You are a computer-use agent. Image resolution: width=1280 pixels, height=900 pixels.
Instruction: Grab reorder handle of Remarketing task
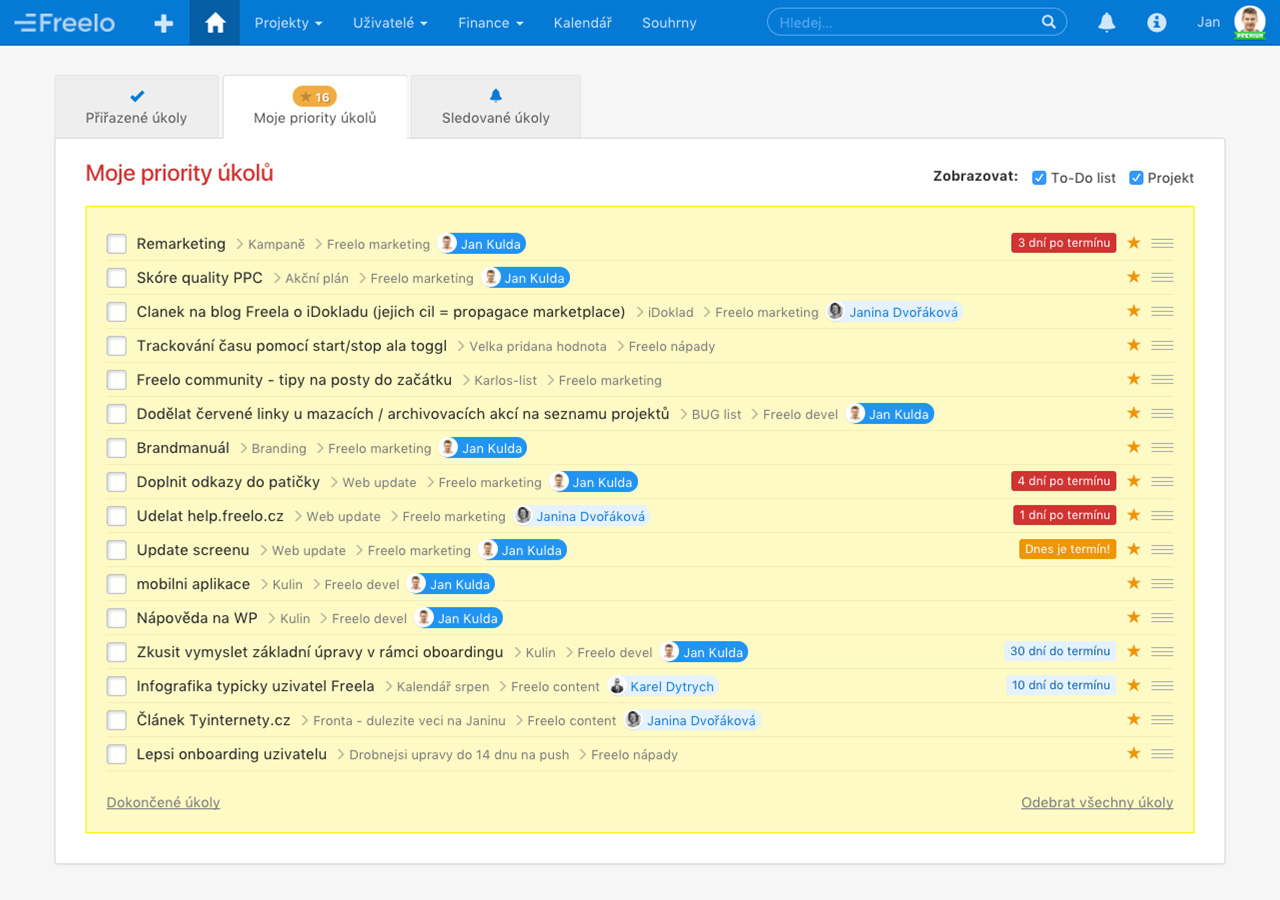coord(1162,243)
